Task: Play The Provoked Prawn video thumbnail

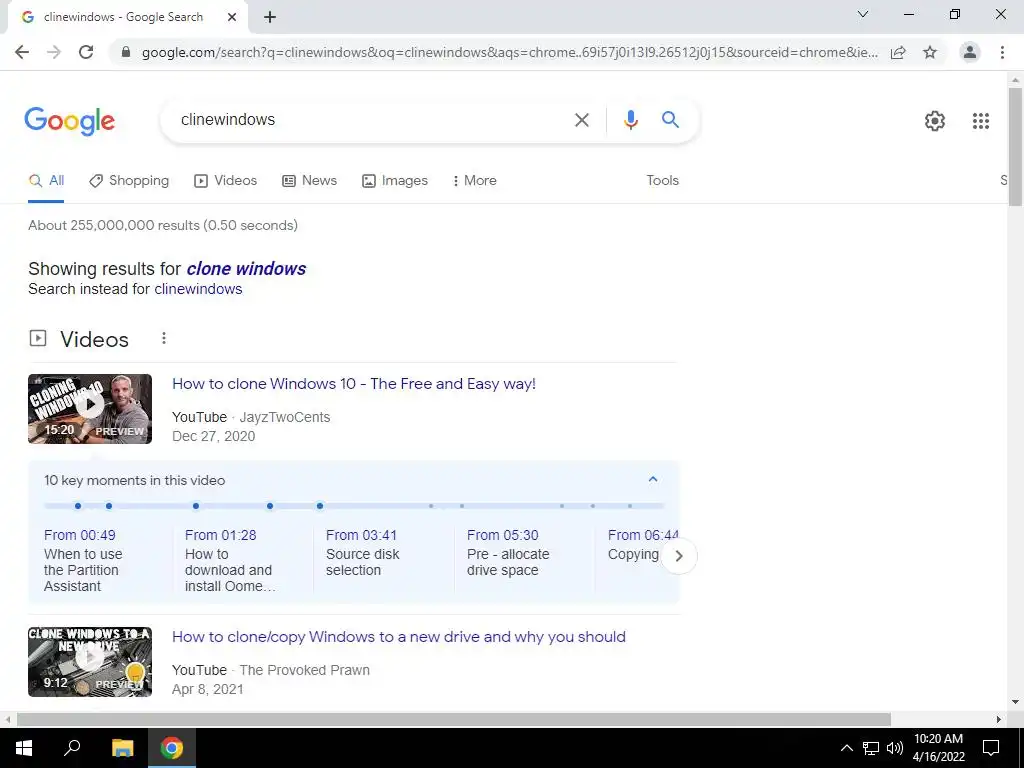Action: (90, 662)
